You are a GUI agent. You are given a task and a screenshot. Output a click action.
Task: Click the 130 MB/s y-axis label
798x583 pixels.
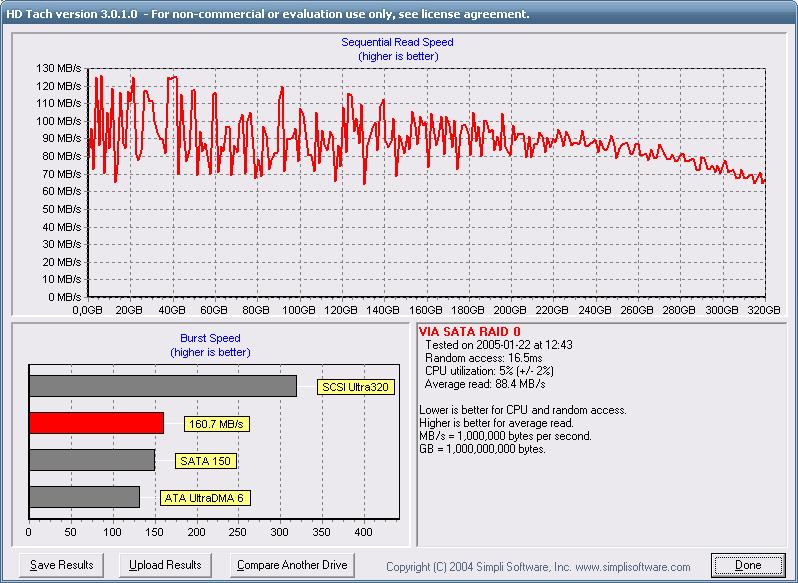[x=59, y=68]
